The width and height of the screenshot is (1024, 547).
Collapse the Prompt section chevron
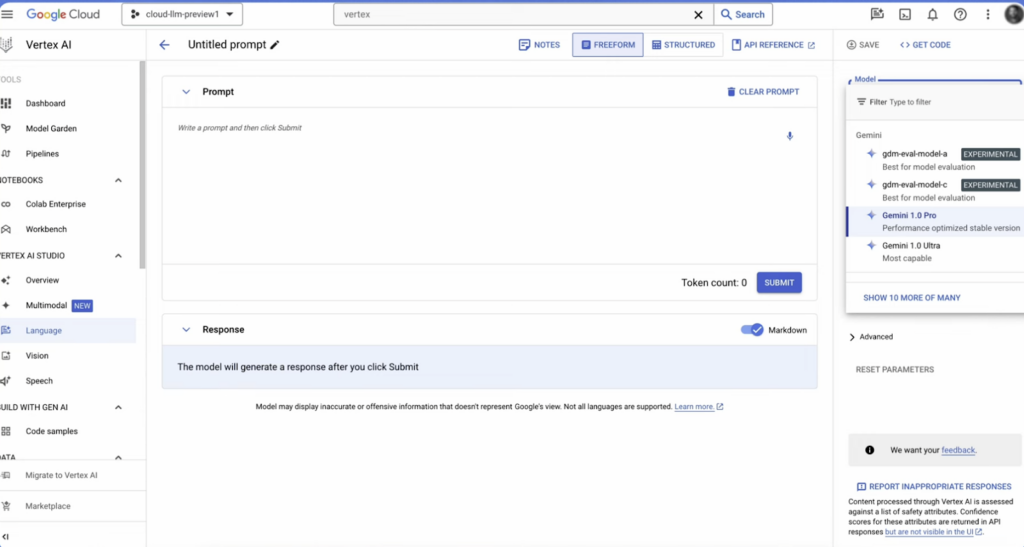pos(186,92)
